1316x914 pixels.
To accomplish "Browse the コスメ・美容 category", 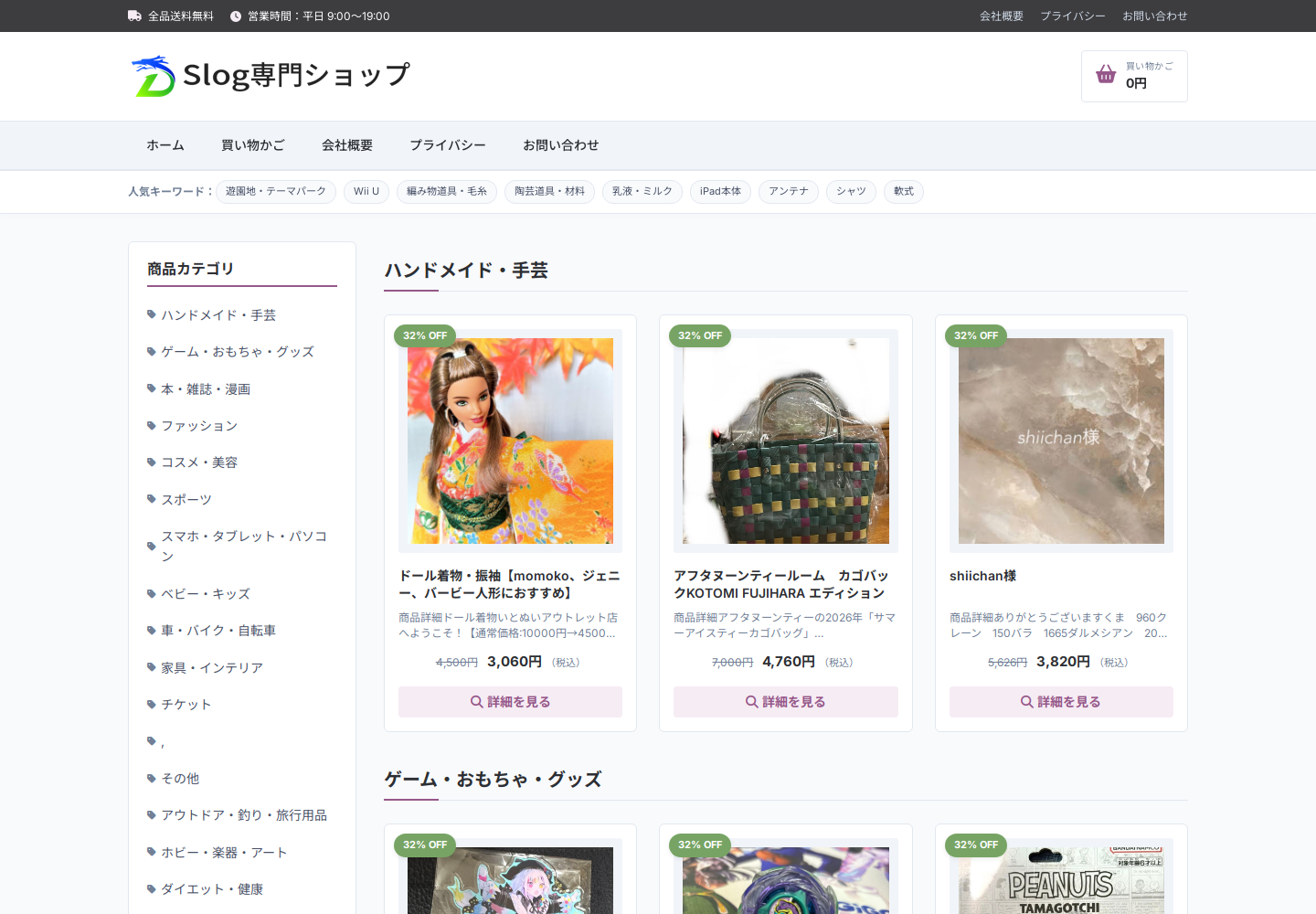I will coord(199,462).
